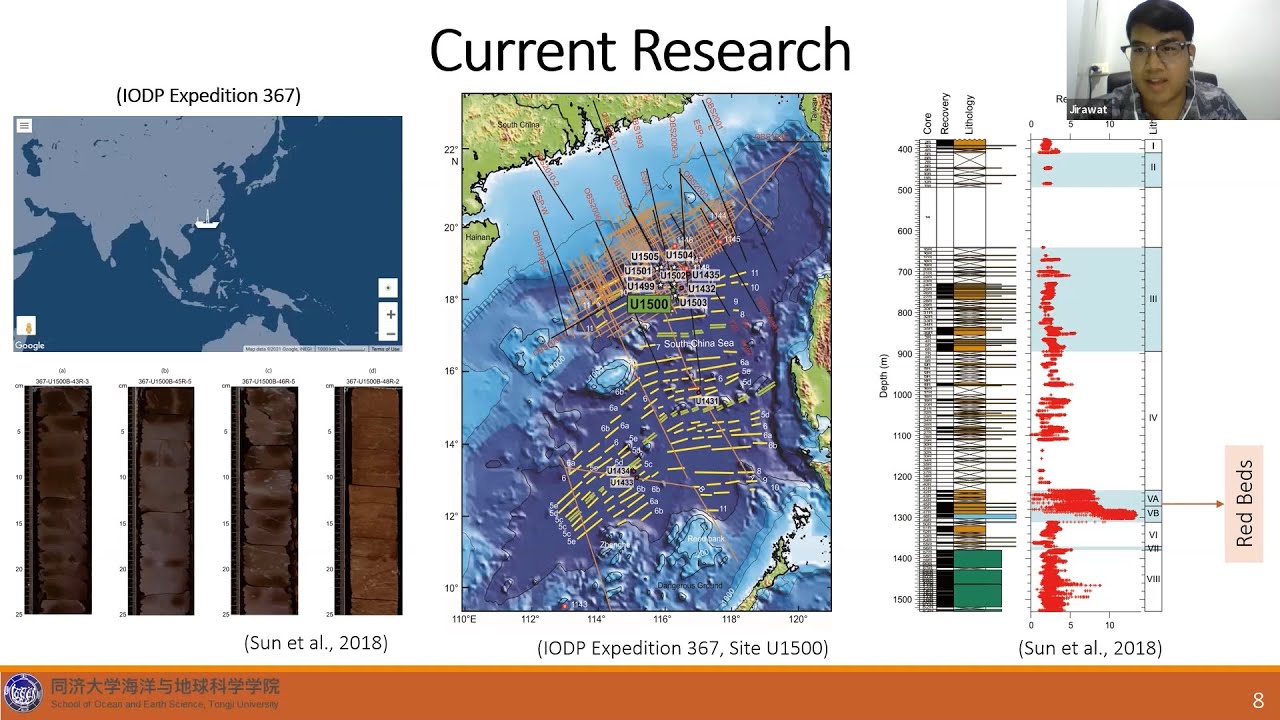Select the Street View pegman icon
This screenshot has width=1280, height=720.
27,326
